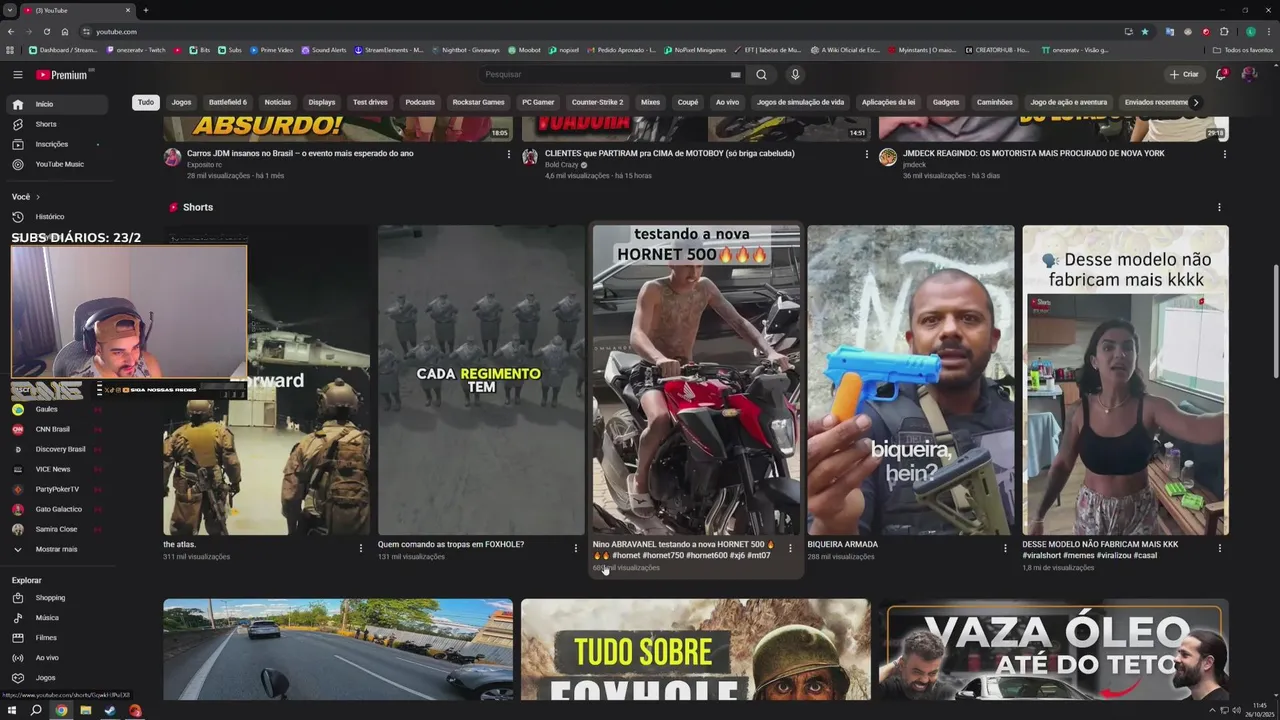
Task: Open the Nightbot - Giveaways bookmark
Action: (x=465, y=50)
